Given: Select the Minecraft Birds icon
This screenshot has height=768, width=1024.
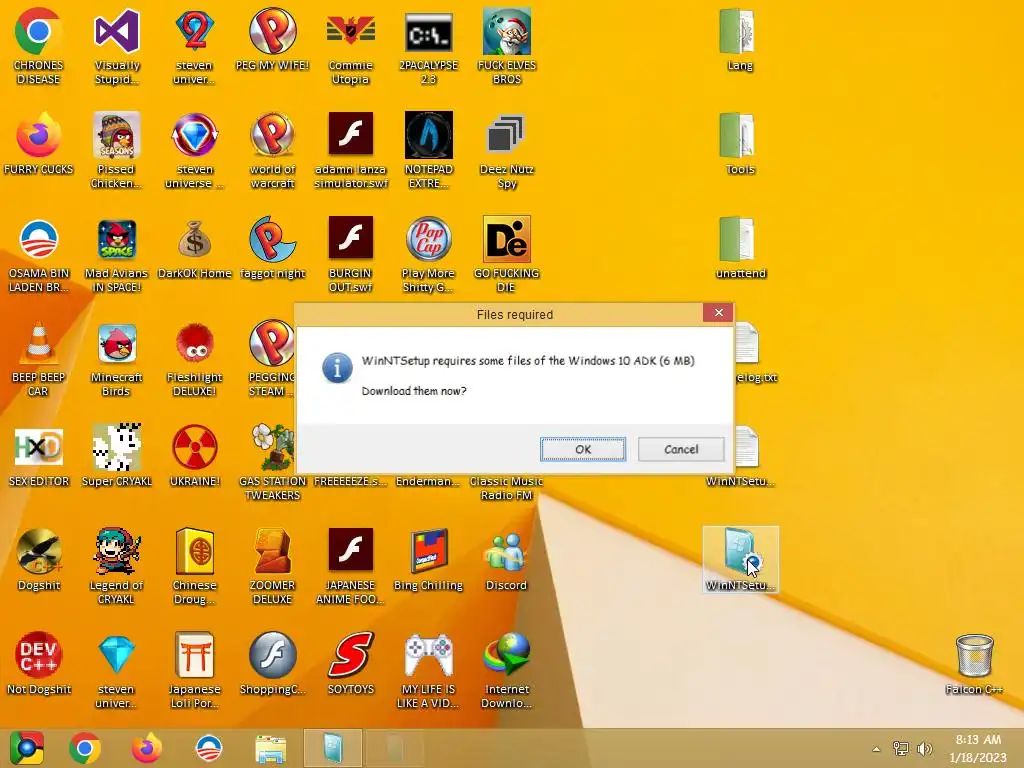Looking at the screenshot, I should coord(116,359).
